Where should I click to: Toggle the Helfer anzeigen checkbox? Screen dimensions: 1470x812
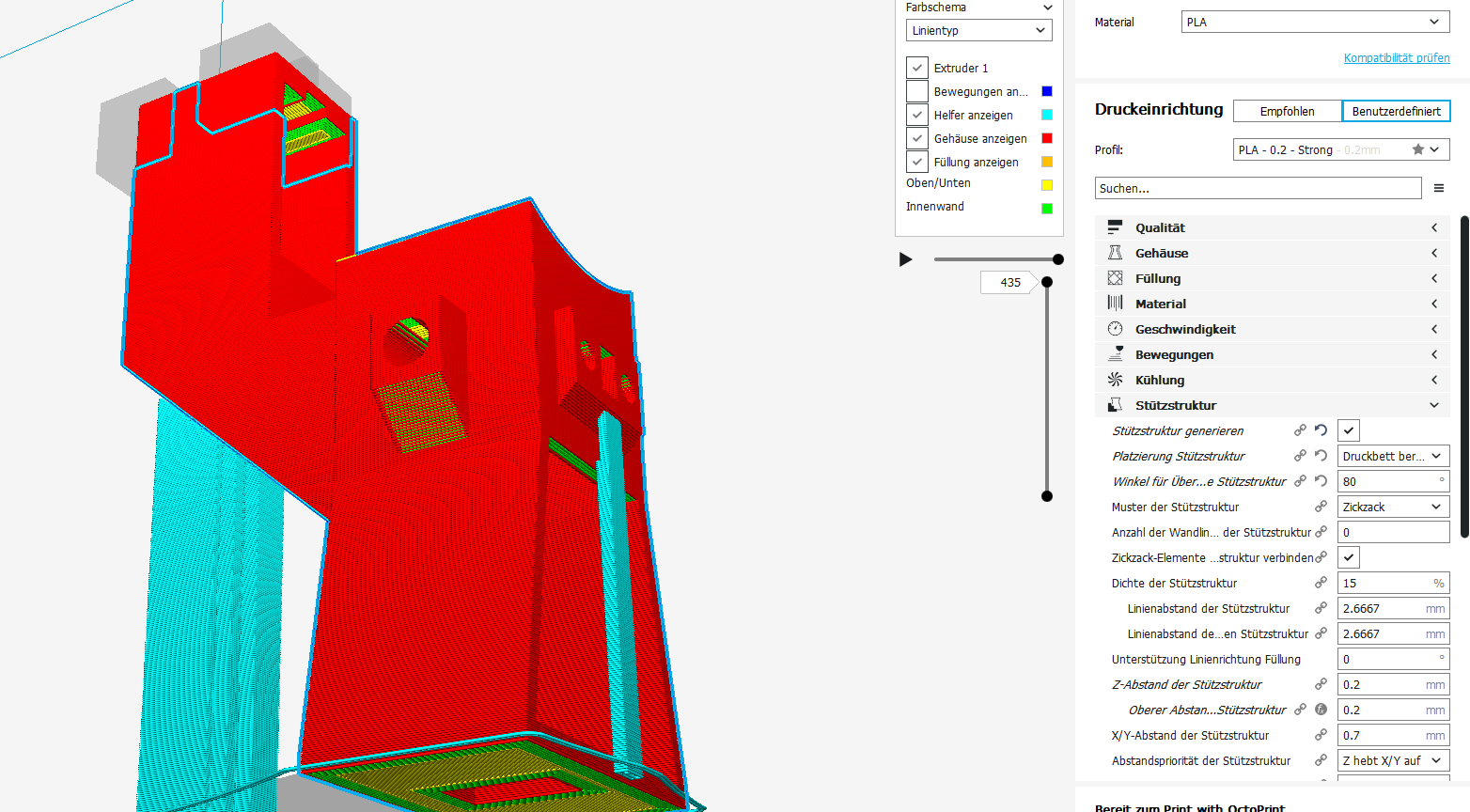917,115
